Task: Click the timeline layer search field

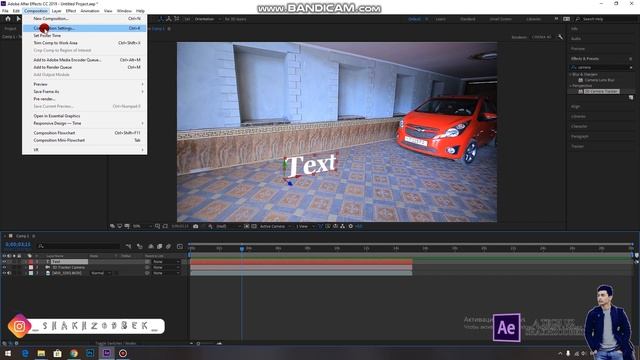Action: [79, 246]
